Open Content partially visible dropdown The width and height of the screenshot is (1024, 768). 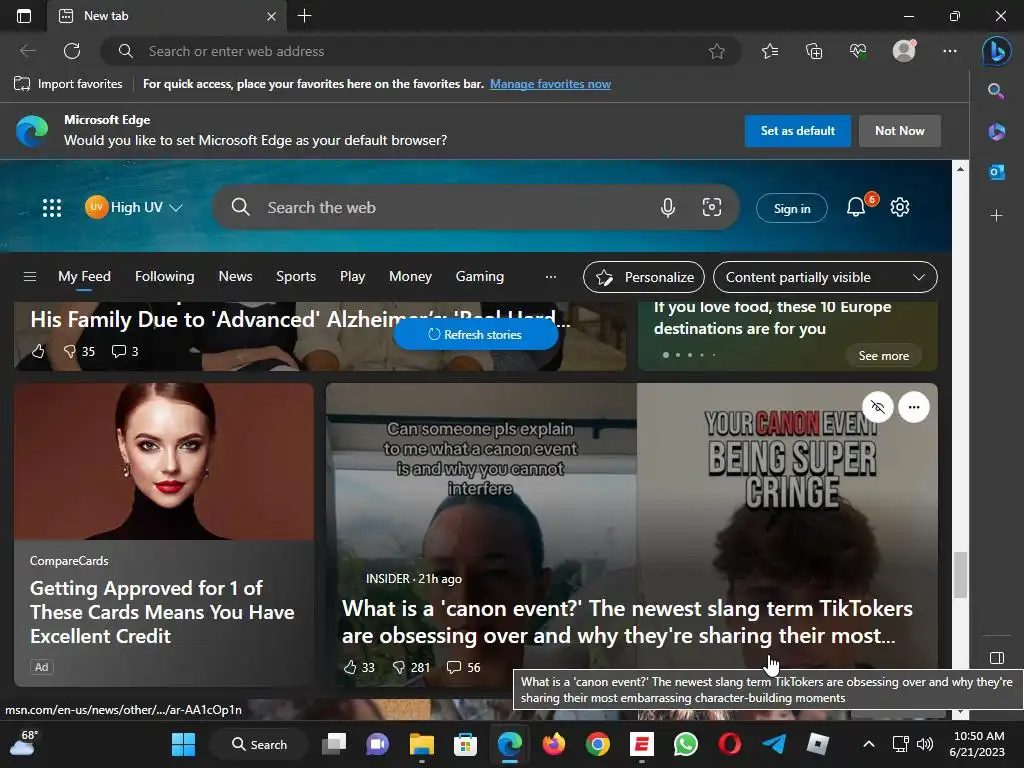tap(825, 277)
